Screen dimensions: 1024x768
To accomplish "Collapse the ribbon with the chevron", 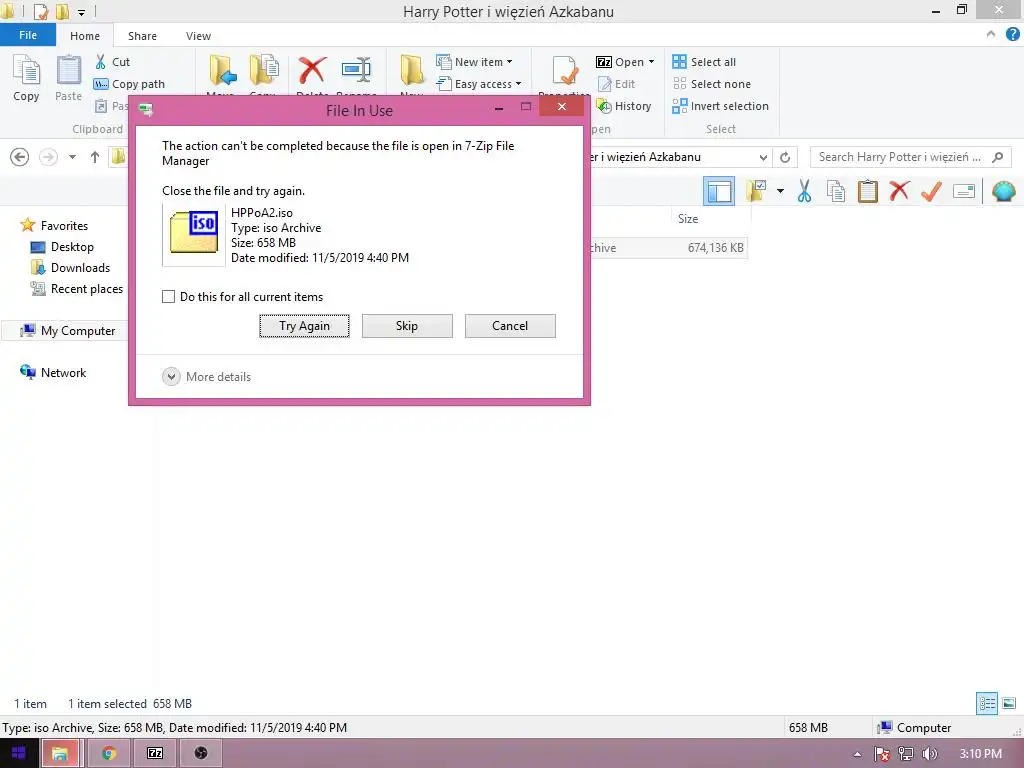I will (x=991, y=35).
